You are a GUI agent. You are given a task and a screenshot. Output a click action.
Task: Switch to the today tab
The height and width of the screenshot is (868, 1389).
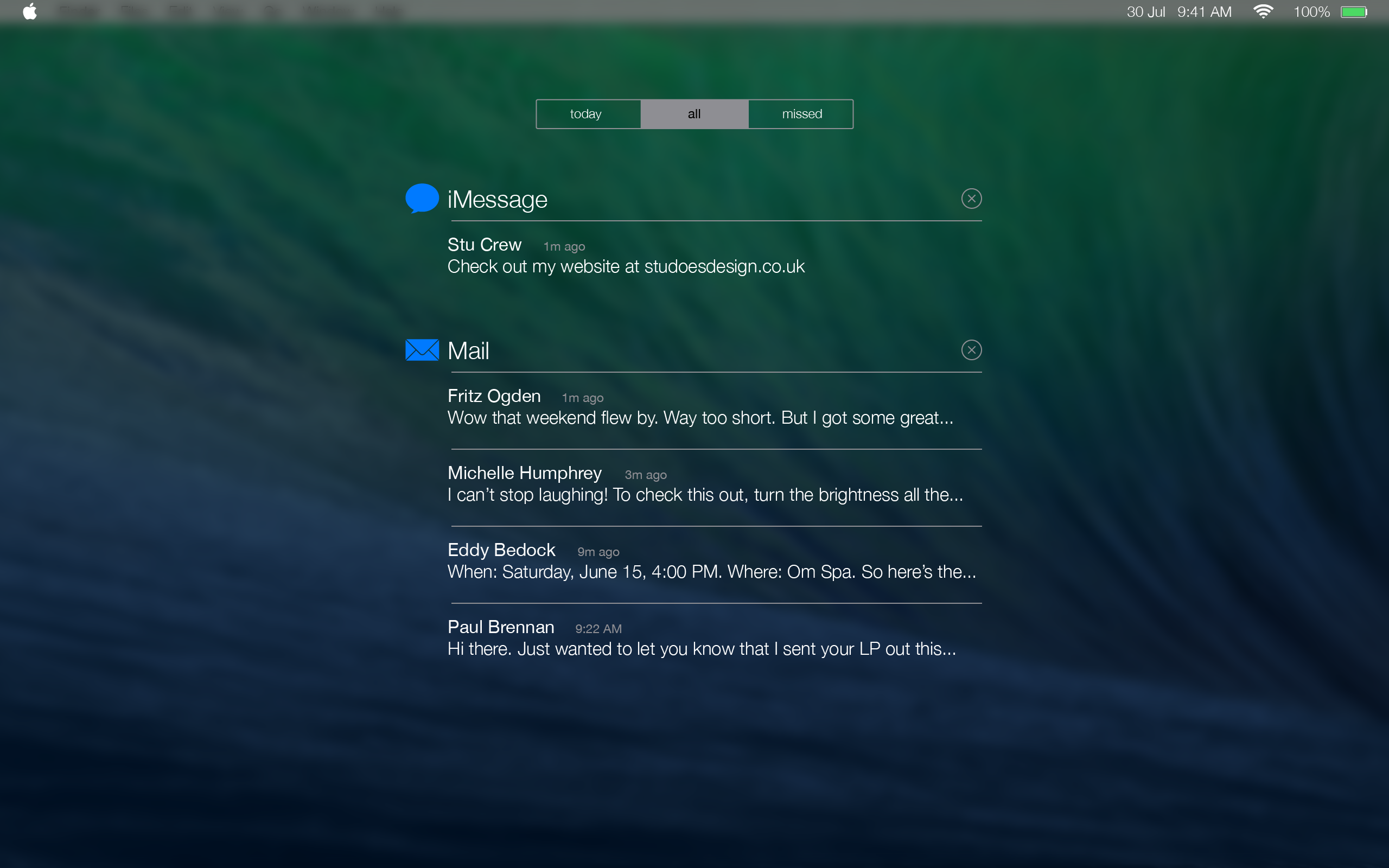(586, 114)
